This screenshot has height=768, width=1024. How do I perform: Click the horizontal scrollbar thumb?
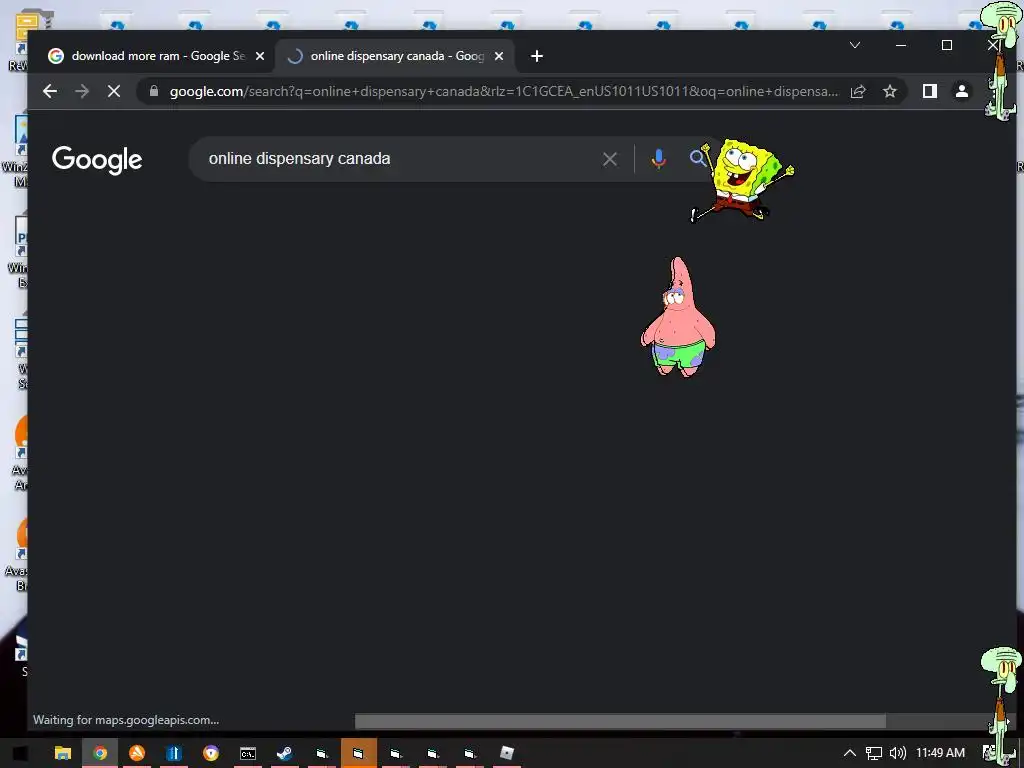pos(620,721)
